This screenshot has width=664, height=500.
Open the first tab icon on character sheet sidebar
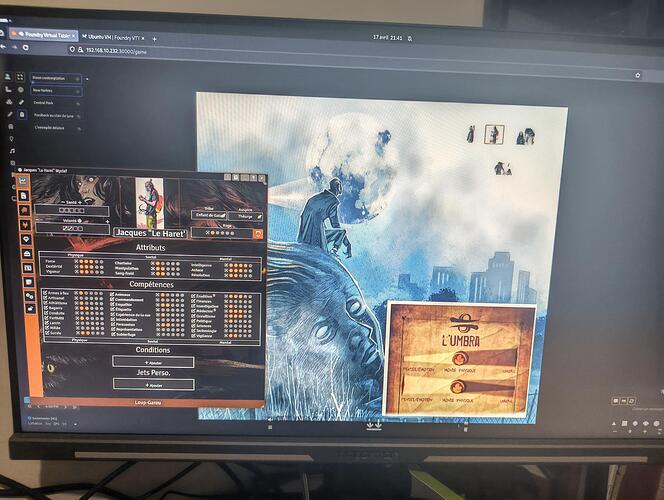click(23, 181)
